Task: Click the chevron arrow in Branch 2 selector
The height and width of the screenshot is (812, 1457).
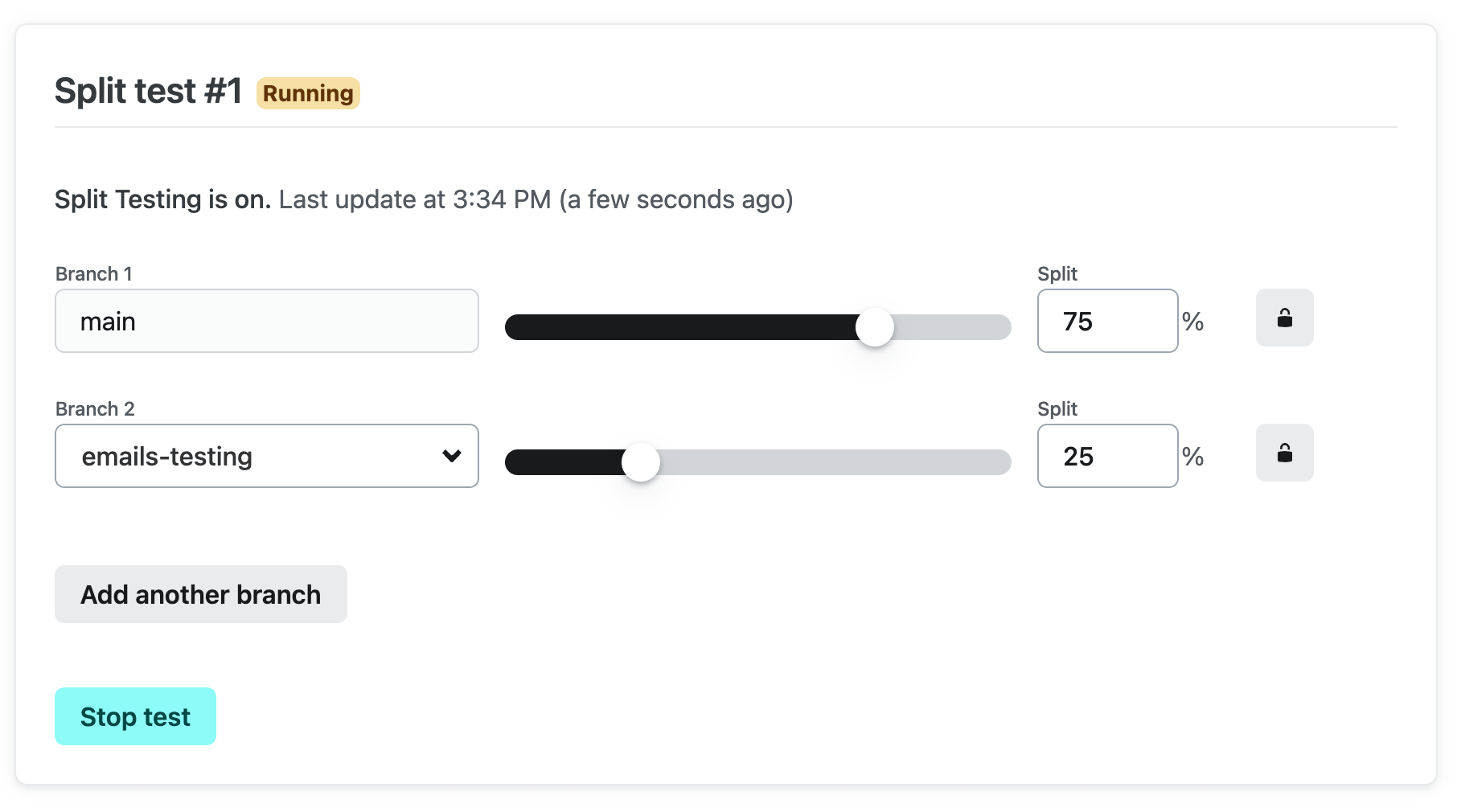Action: 452,456
